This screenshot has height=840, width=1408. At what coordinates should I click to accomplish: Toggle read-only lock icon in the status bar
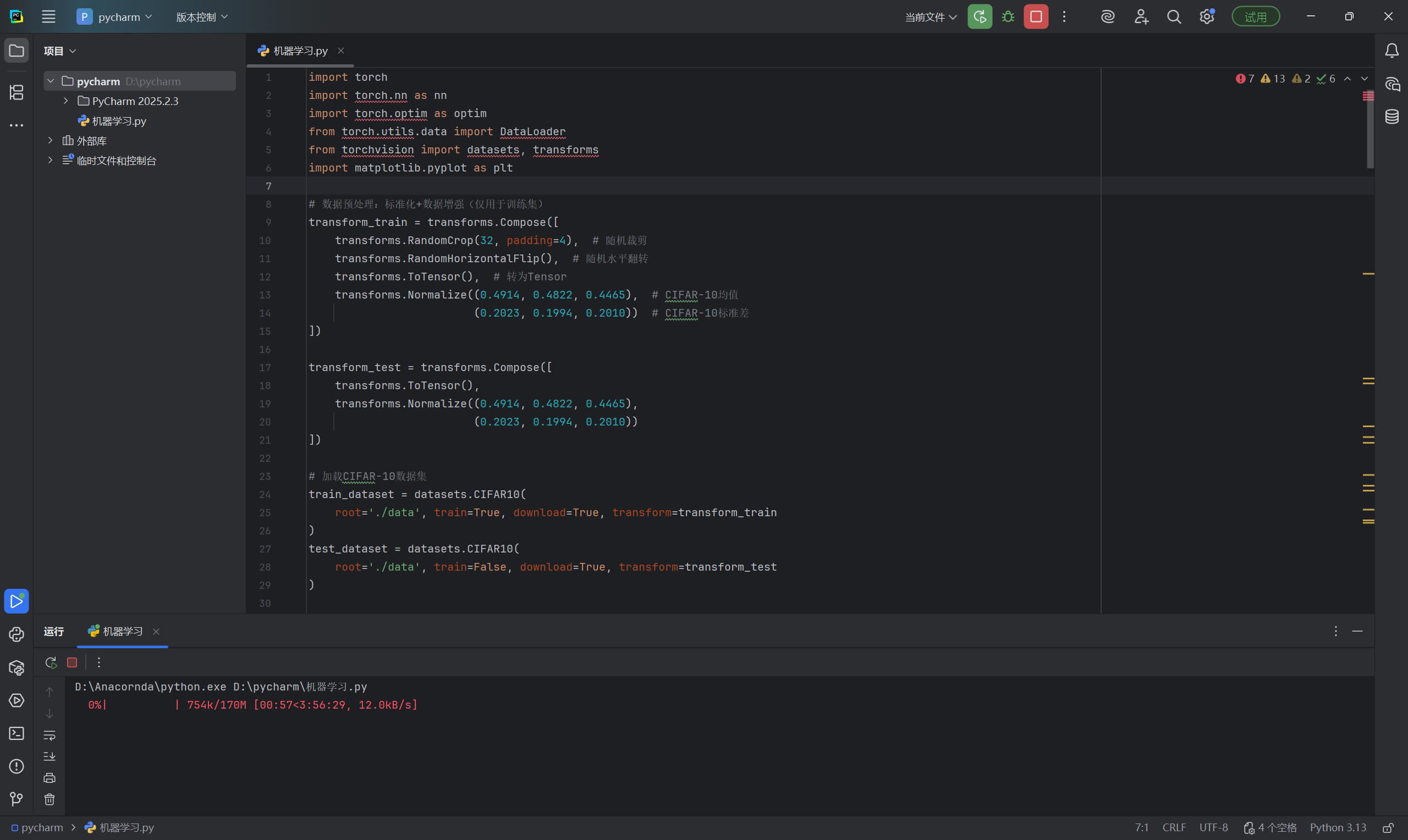1388,828
